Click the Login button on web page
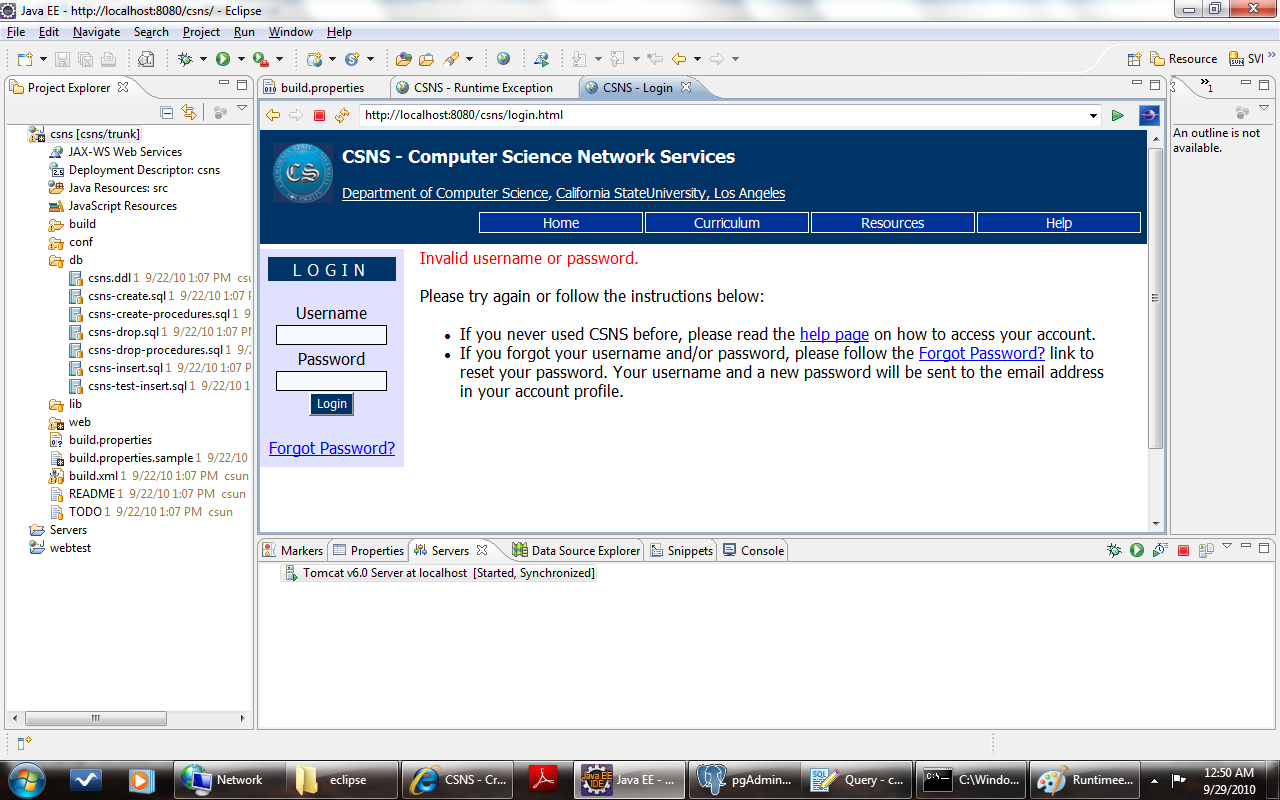Screen dimensions: 1280x800 pos(331,404)
